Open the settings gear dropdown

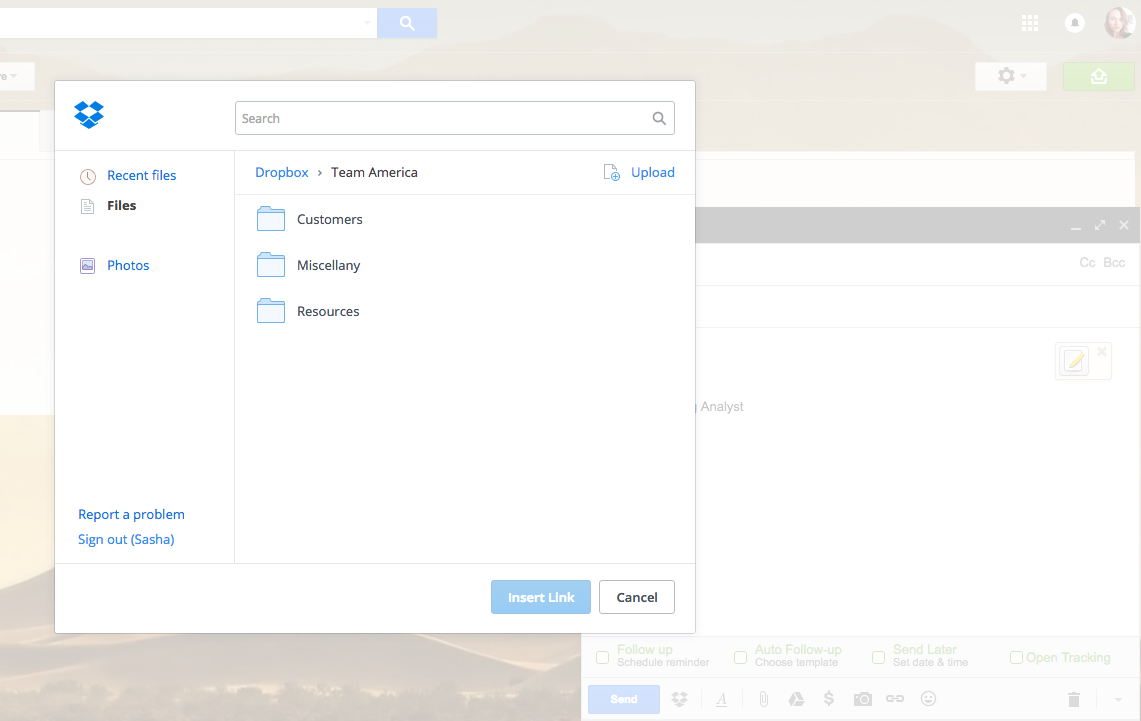[x=1011, y=76]
